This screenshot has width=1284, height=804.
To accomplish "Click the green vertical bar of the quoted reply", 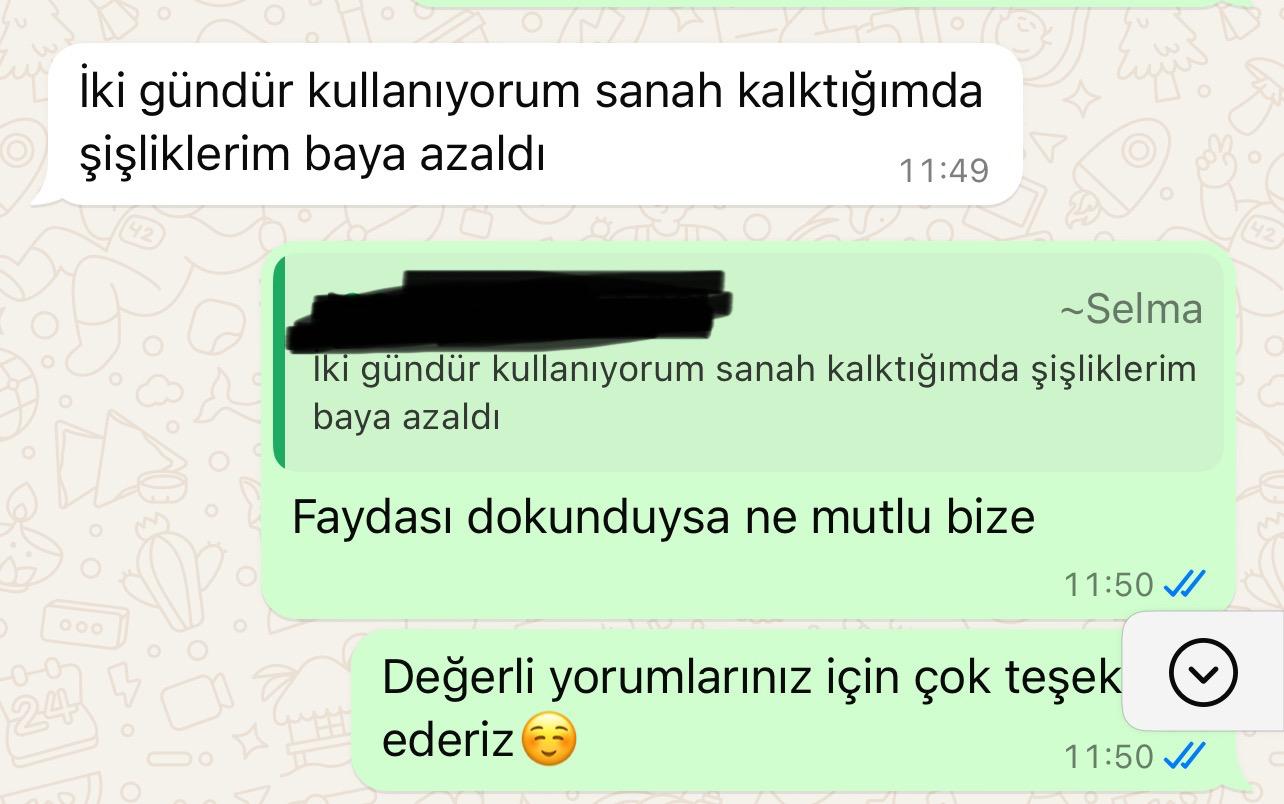I will (x=280, y=362).
